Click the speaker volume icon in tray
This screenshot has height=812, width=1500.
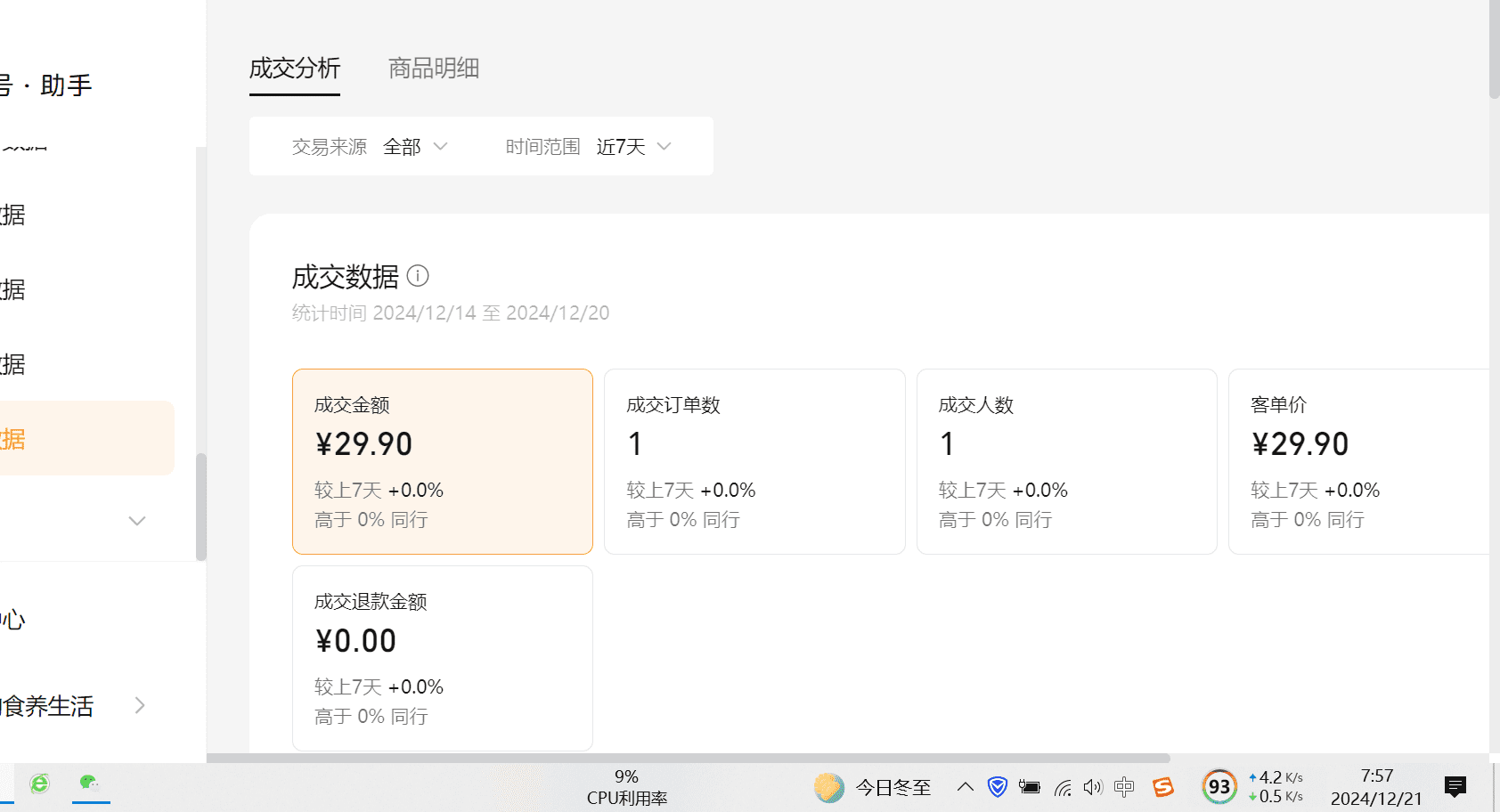click(x=1093, y=787)
